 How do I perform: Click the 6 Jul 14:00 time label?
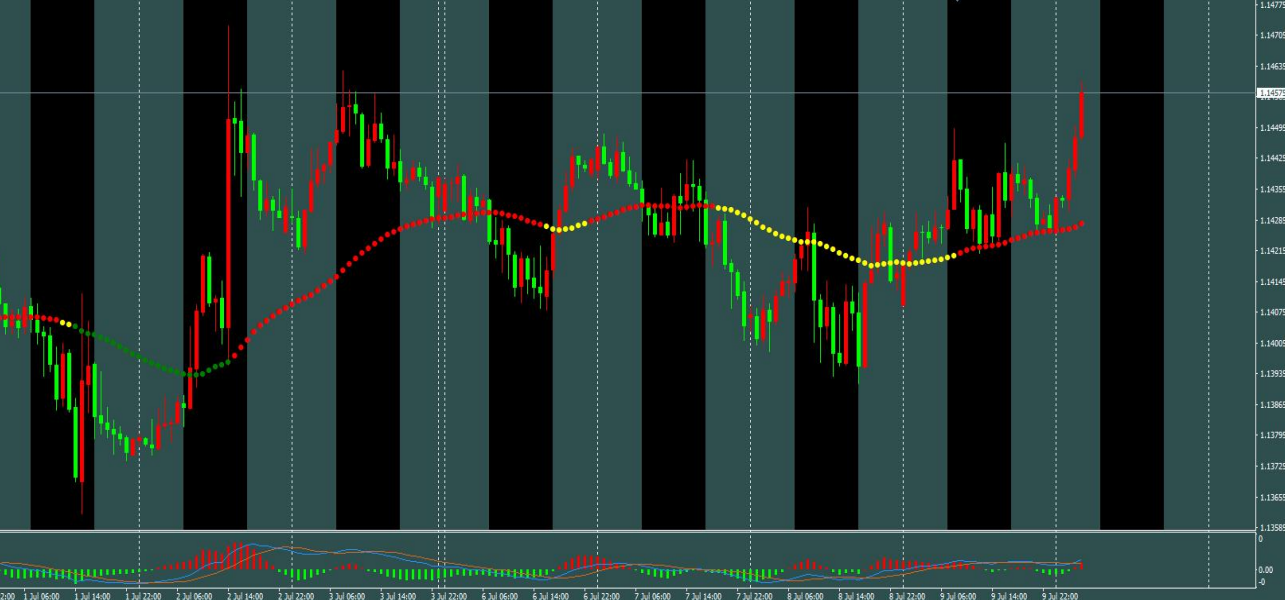tap(551, 595)
